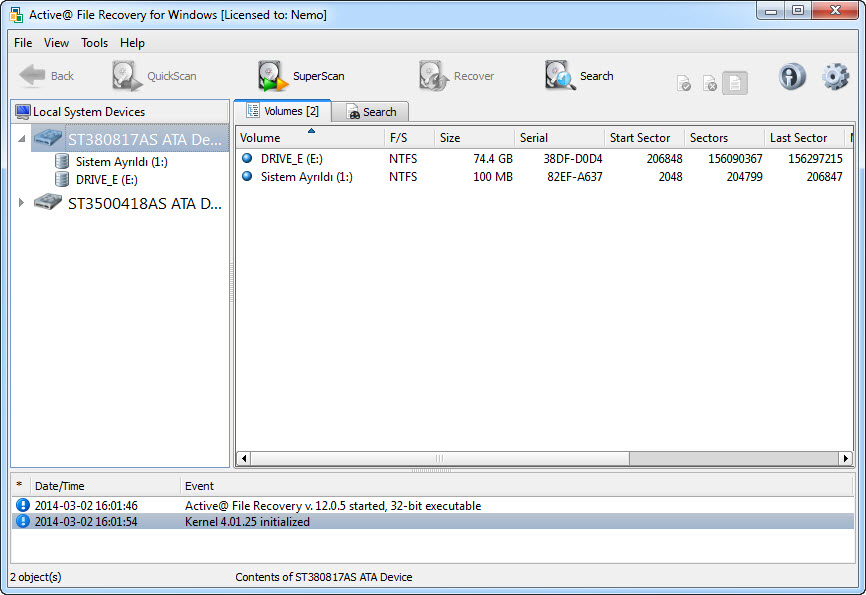The width and height of the screenshot is (866, 595).
Task: Open the Search tool in toolbar
Action: click(x=579, y=76)
